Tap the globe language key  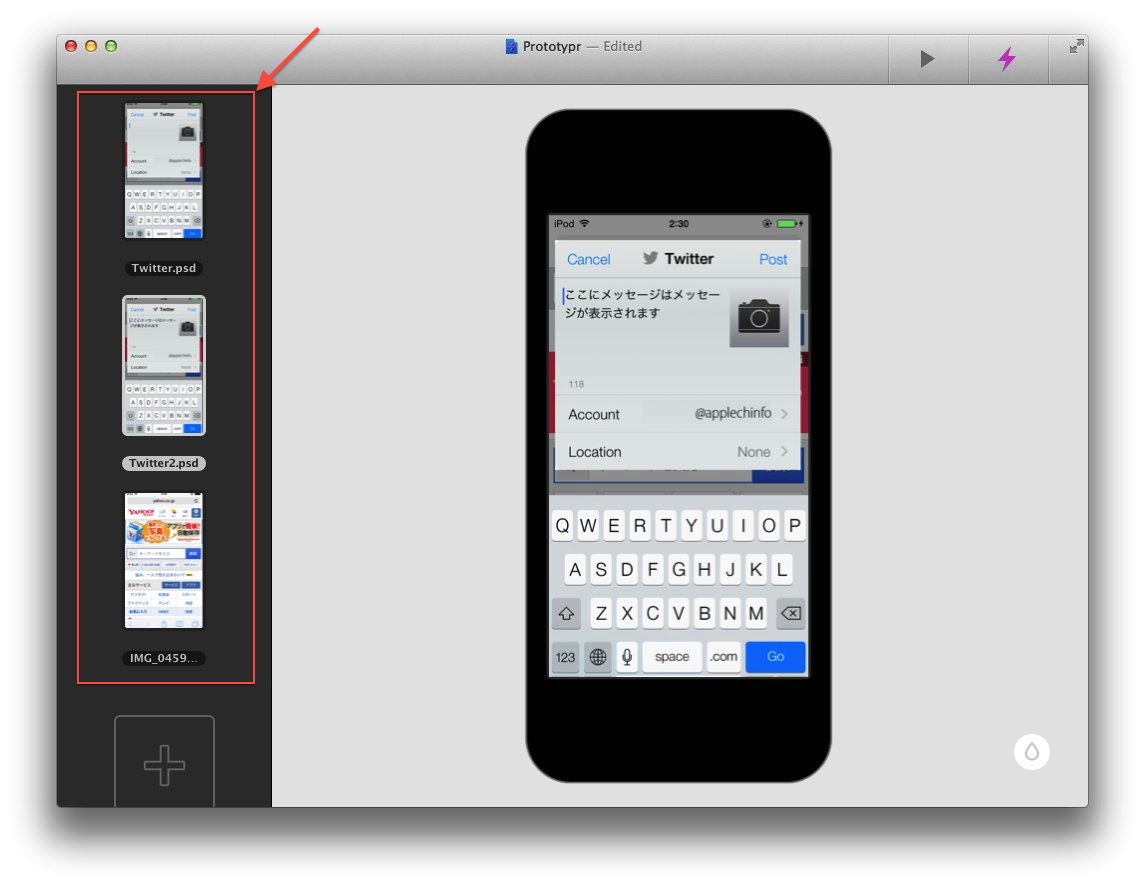click(597, 657)
